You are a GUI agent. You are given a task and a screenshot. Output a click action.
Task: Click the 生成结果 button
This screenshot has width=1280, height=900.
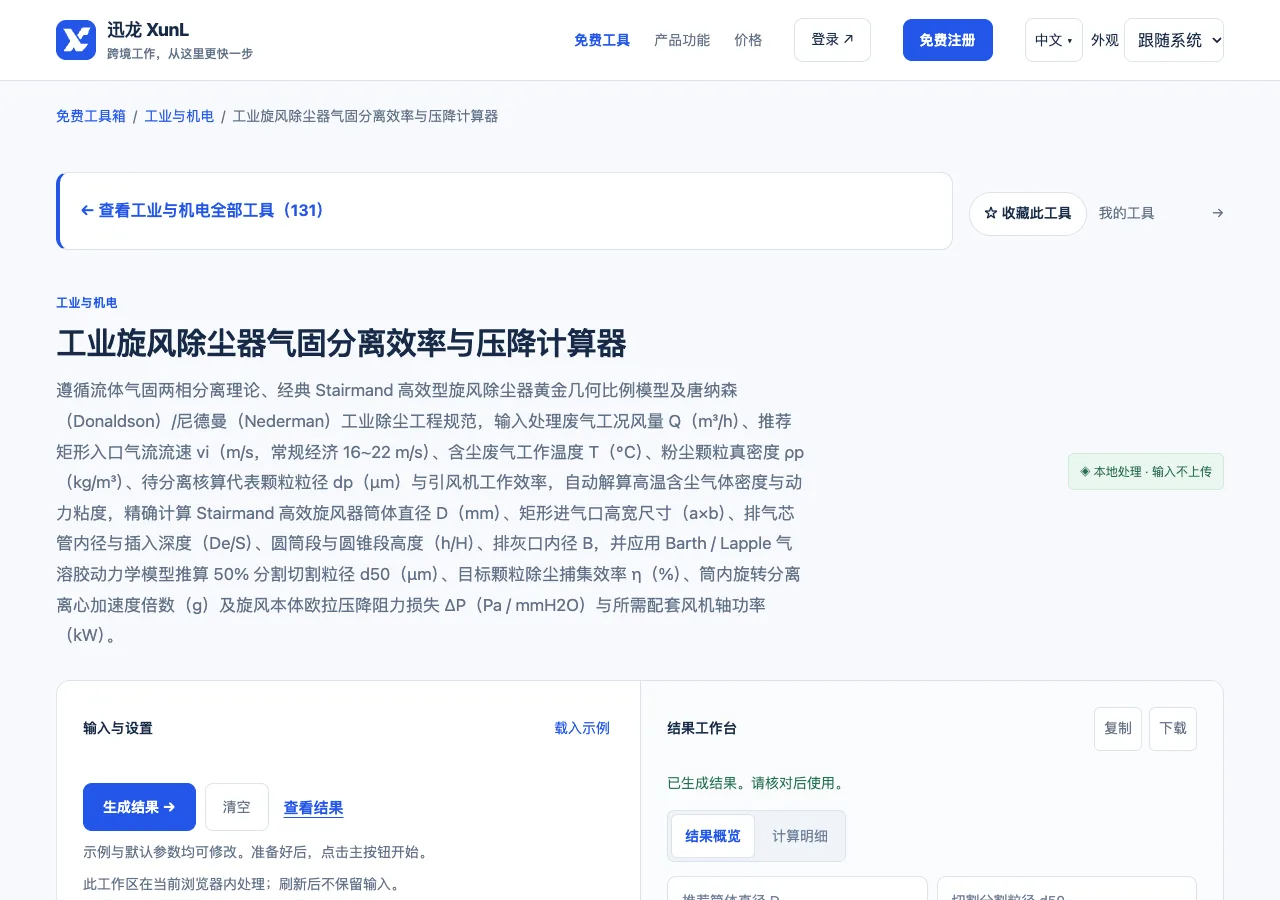(139, 807)
